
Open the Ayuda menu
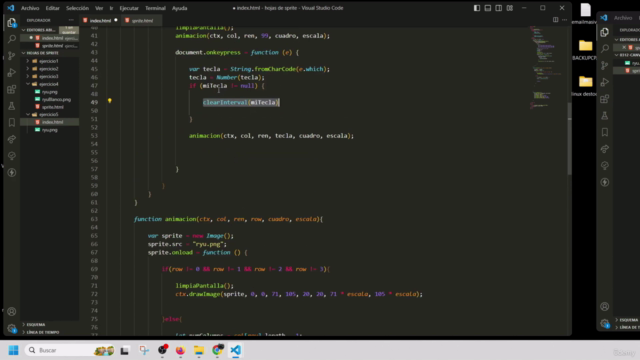point(179,8)
